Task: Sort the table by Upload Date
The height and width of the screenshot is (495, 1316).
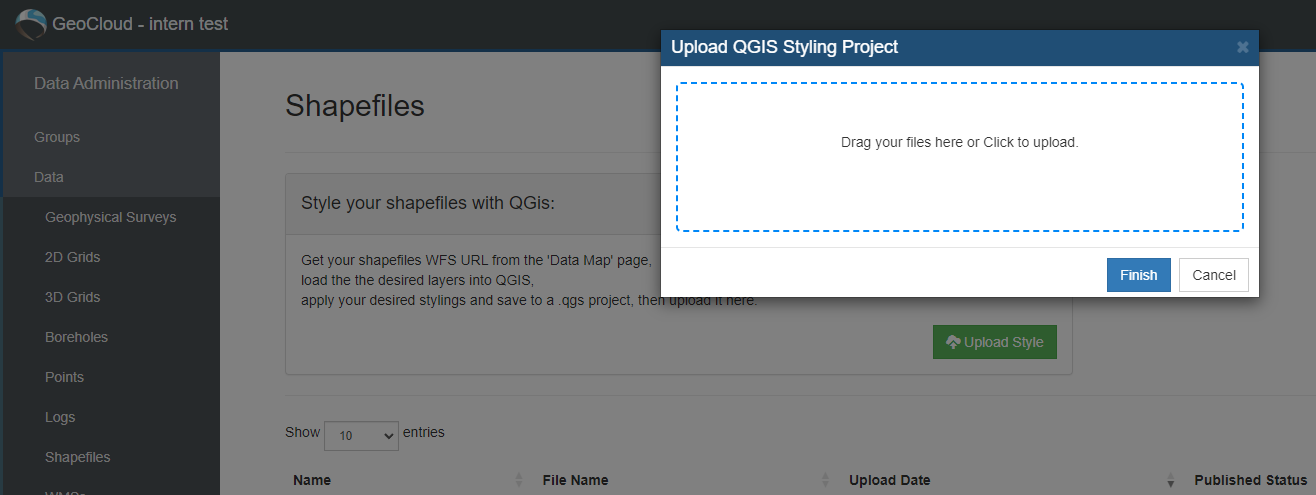Action: pyautogui.click(x=1013, y=480)
